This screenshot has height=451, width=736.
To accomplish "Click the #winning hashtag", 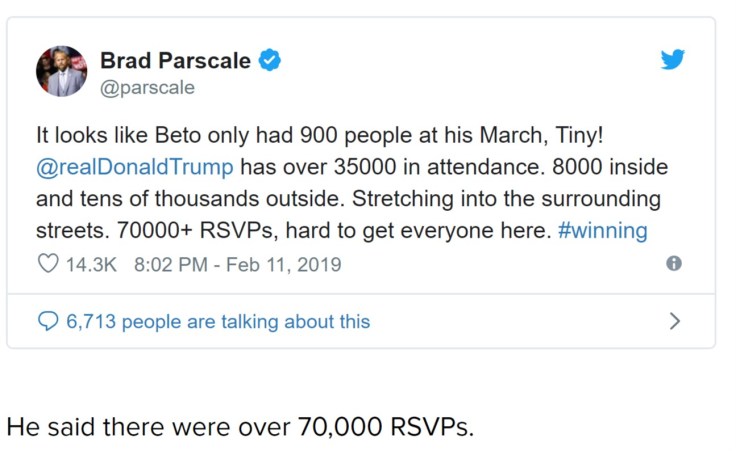I will [x=603, y=231].
